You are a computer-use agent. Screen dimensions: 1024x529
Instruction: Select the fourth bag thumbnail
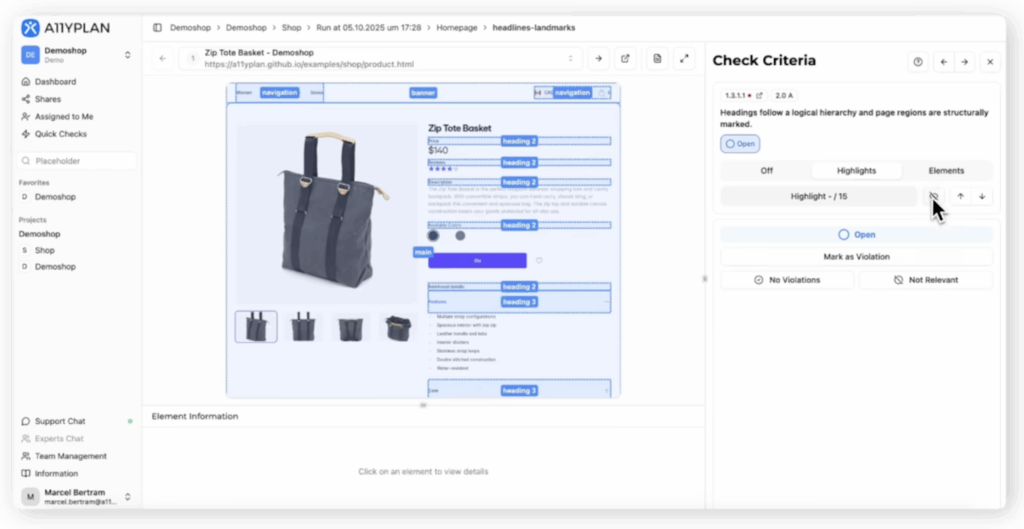(398, 327)
